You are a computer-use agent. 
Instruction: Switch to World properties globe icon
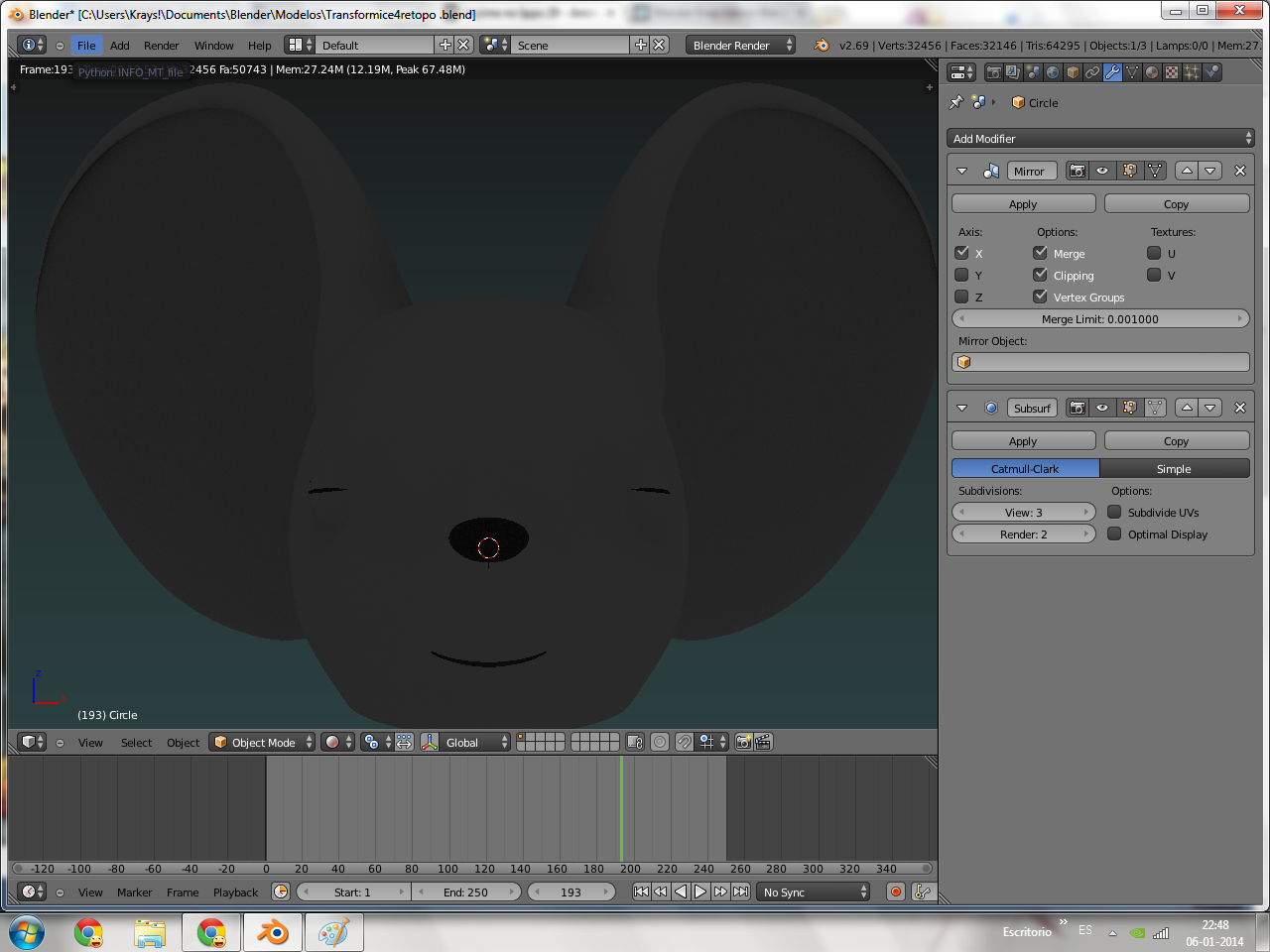click(1053, 72)
